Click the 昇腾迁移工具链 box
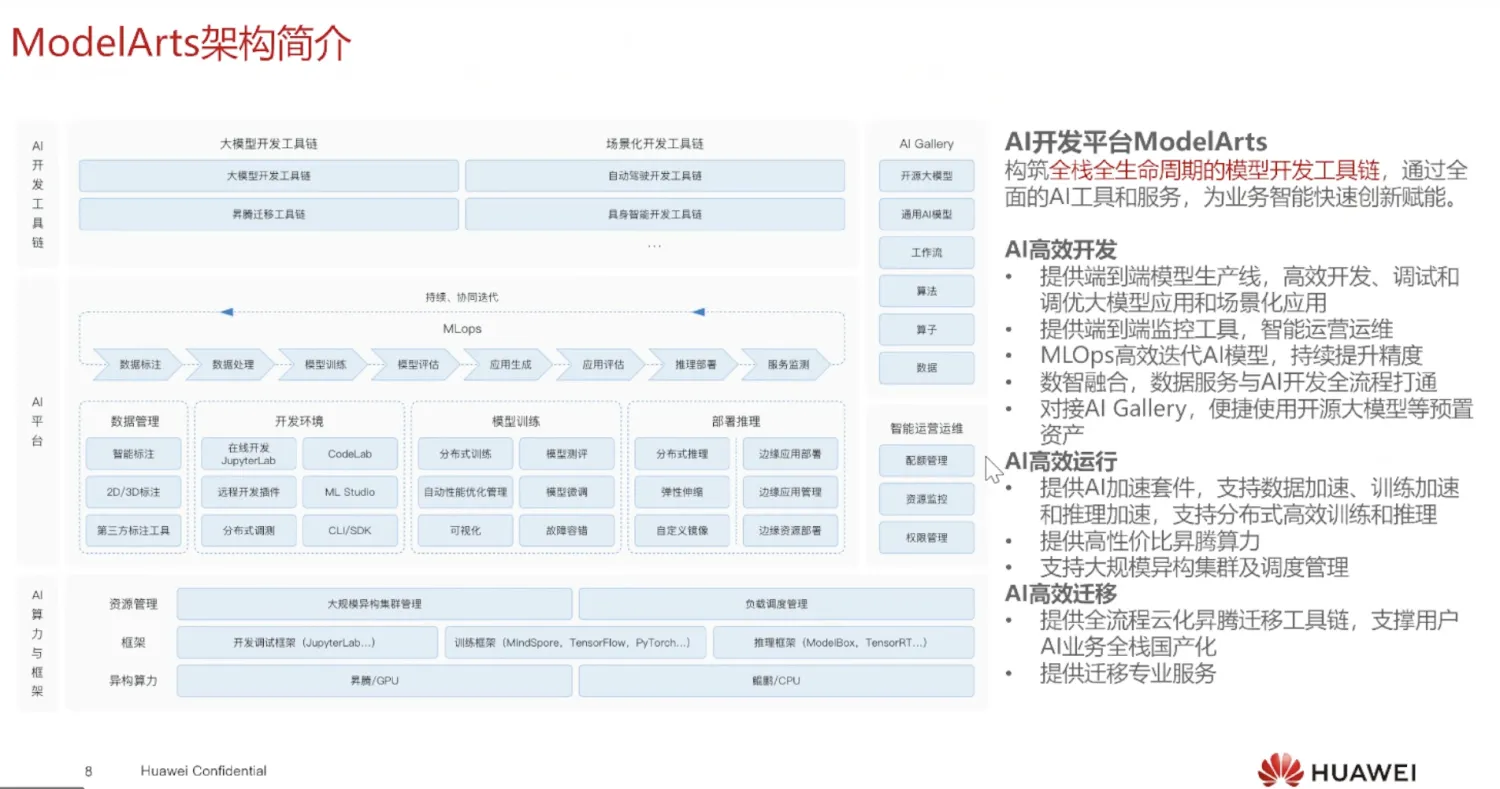Viewport: 1500px width, 789px height. point(269,214)
